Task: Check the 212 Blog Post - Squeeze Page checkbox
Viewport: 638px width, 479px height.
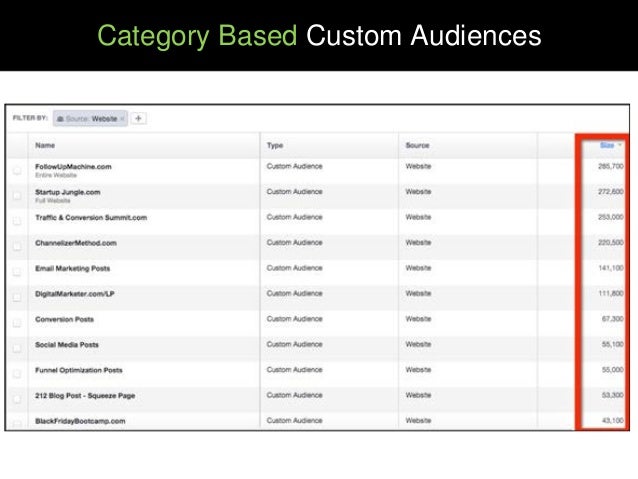Action: 17,399
